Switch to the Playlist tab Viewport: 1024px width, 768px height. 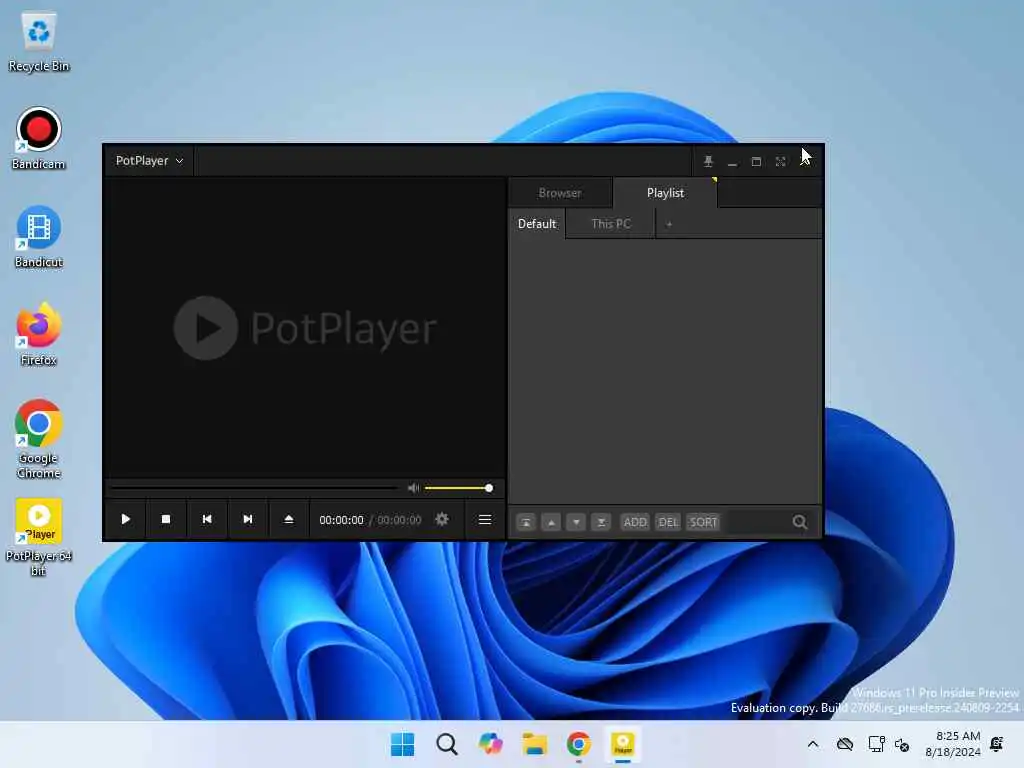665,193
